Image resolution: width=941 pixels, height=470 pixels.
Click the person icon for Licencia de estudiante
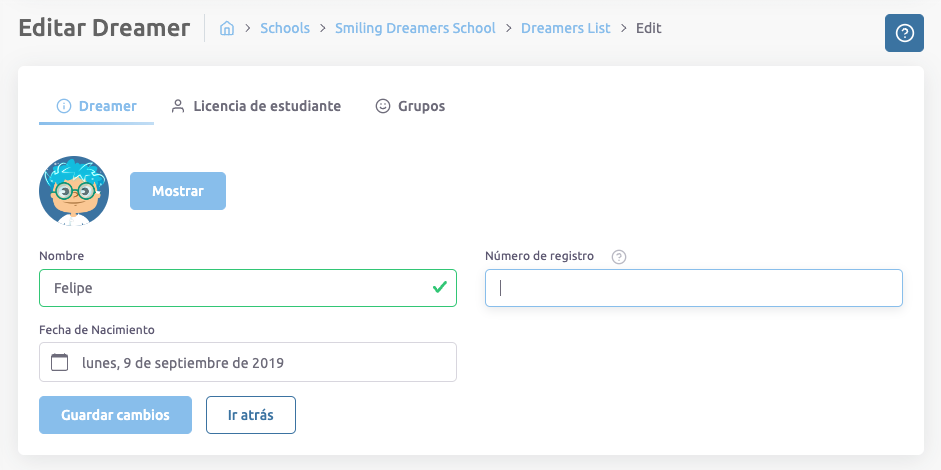[178, 106]
